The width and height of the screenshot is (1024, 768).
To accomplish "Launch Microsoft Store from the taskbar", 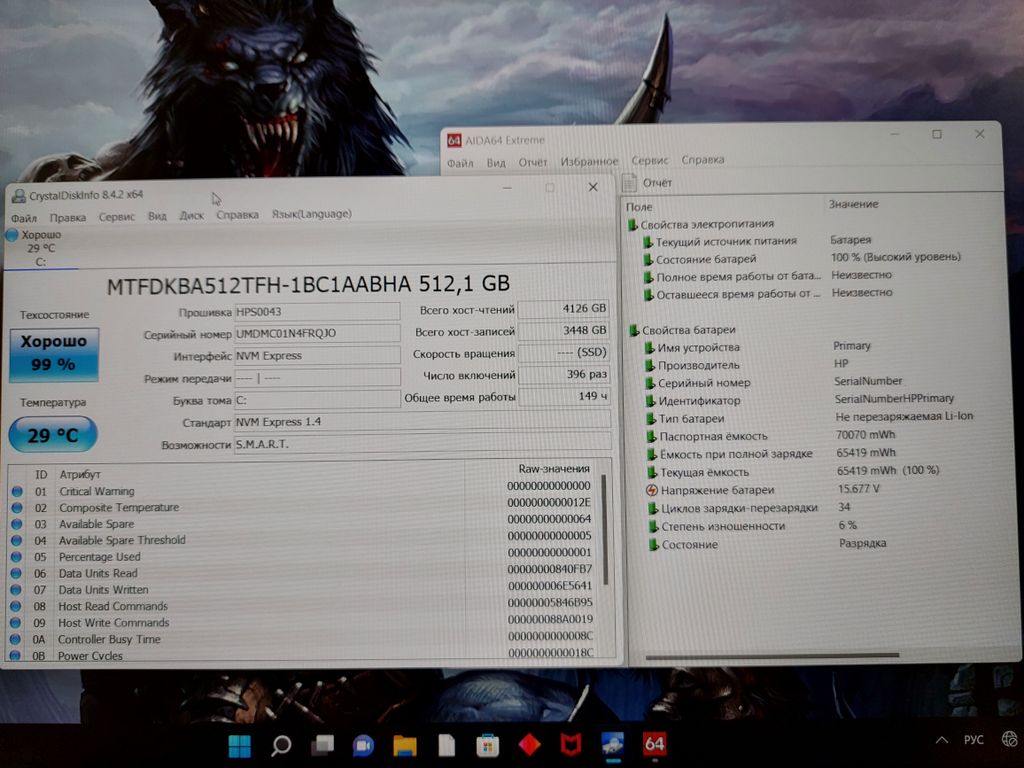I will [x=487, y=745].
